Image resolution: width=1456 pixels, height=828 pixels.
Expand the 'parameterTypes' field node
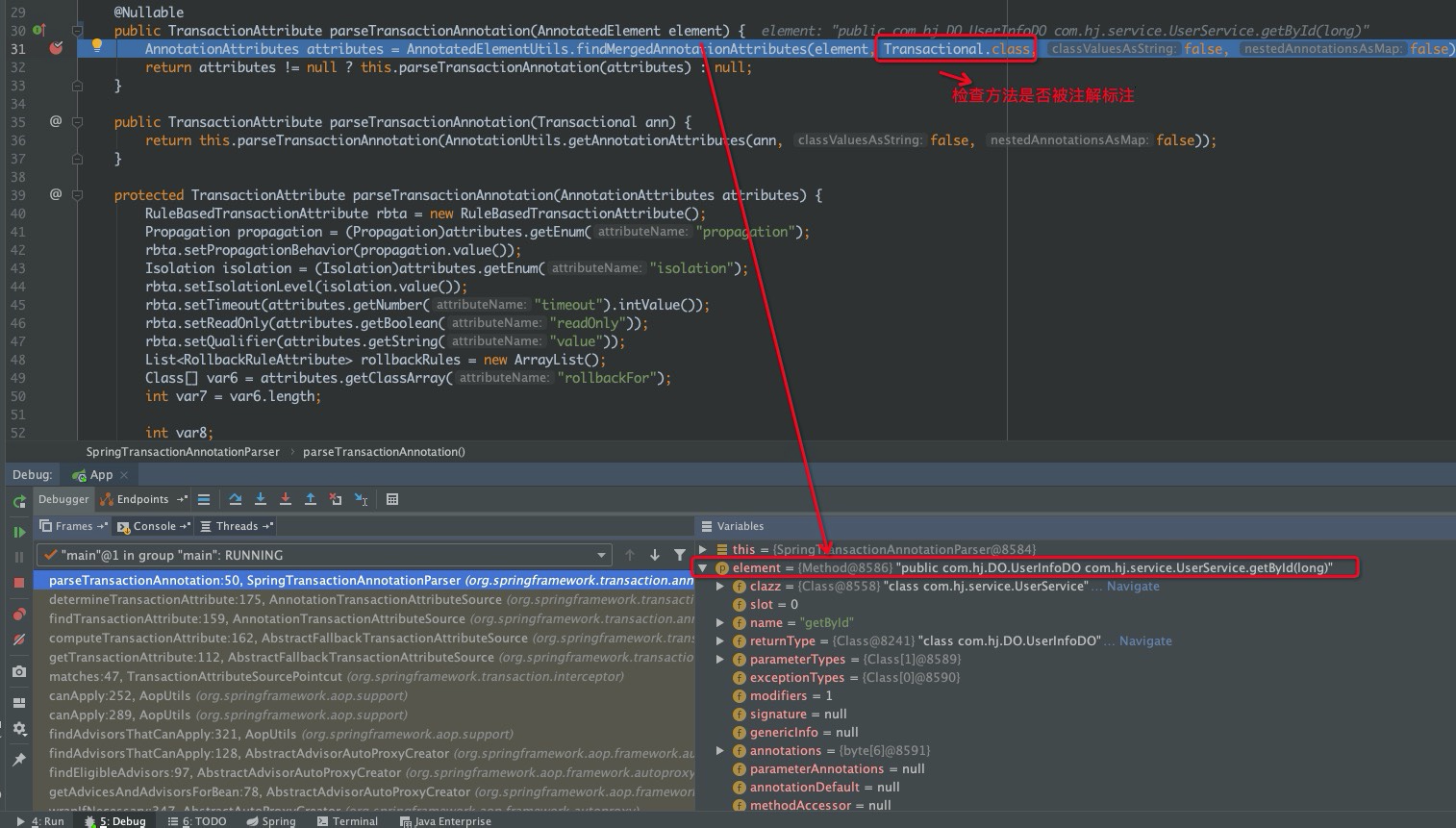[720, 659]
